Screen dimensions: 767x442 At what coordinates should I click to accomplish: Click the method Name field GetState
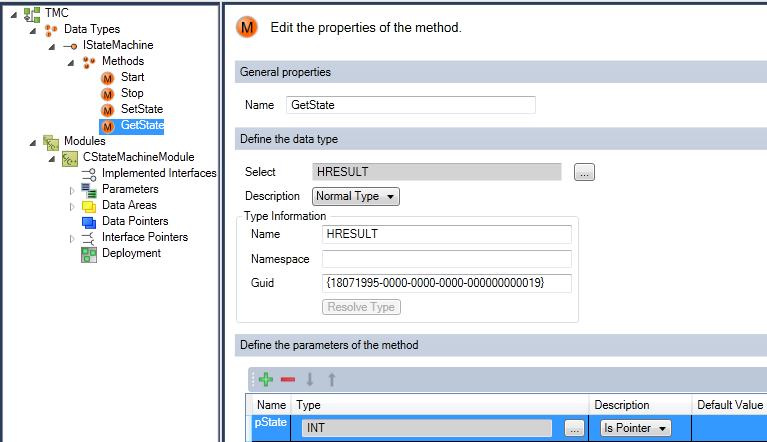pos(410,105)
